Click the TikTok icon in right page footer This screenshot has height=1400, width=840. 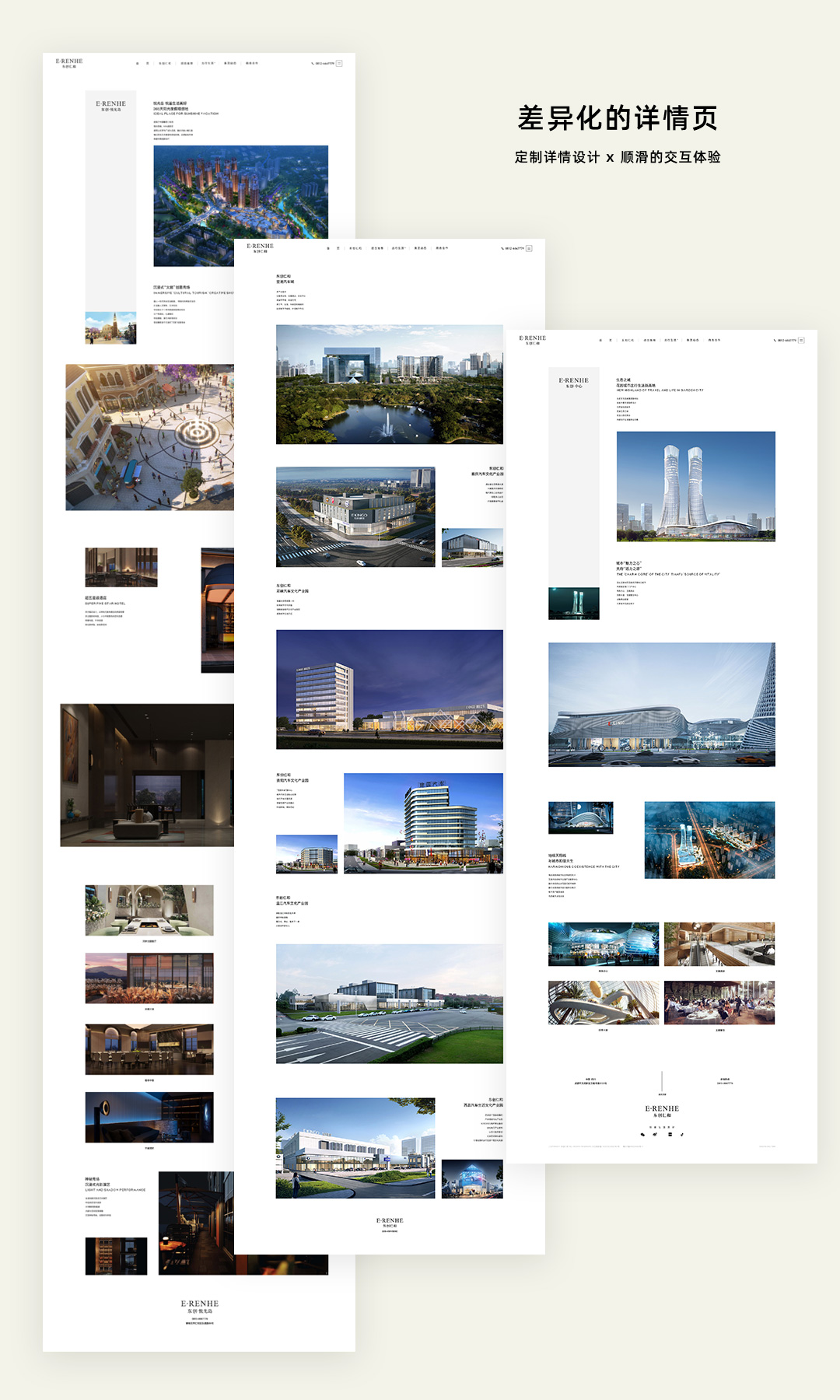(x=682, y=1135)
